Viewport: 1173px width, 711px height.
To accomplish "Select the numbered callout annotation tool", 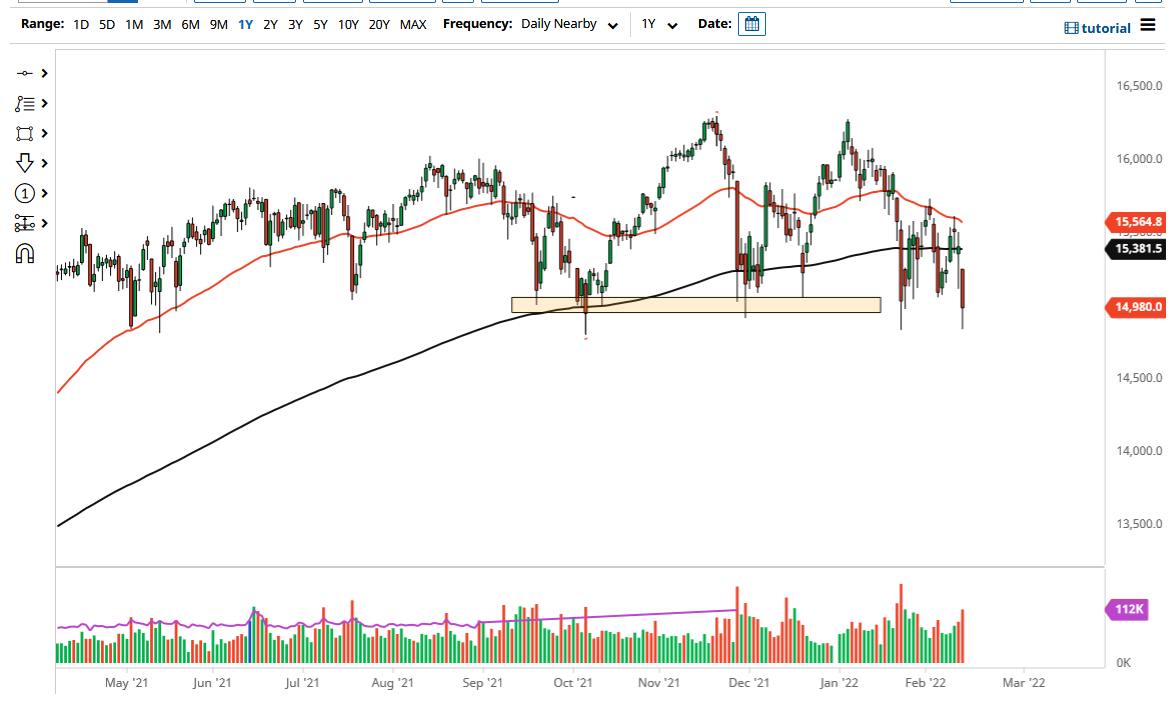I will [25, 193].
